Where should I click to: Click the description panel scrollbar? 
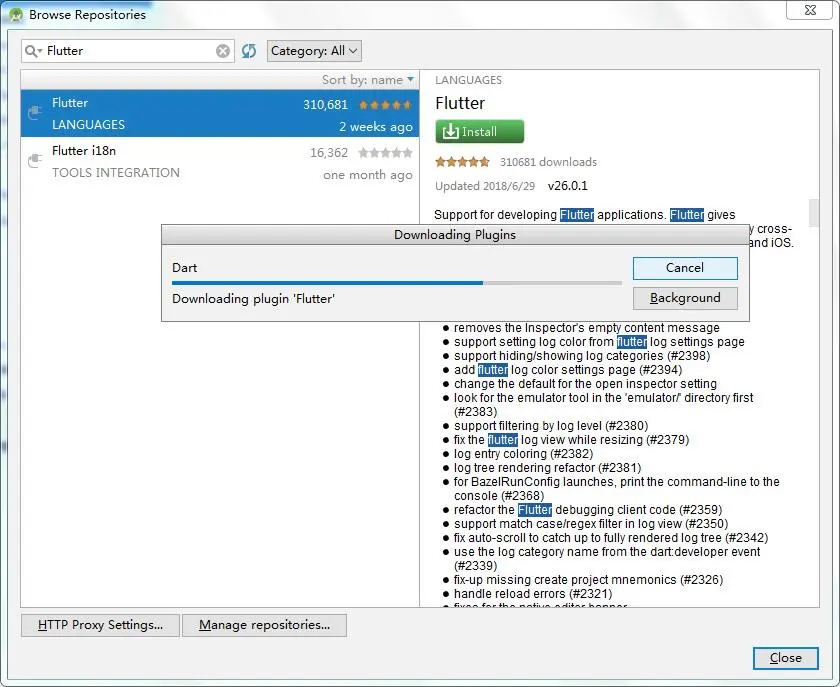click(814, 213)
